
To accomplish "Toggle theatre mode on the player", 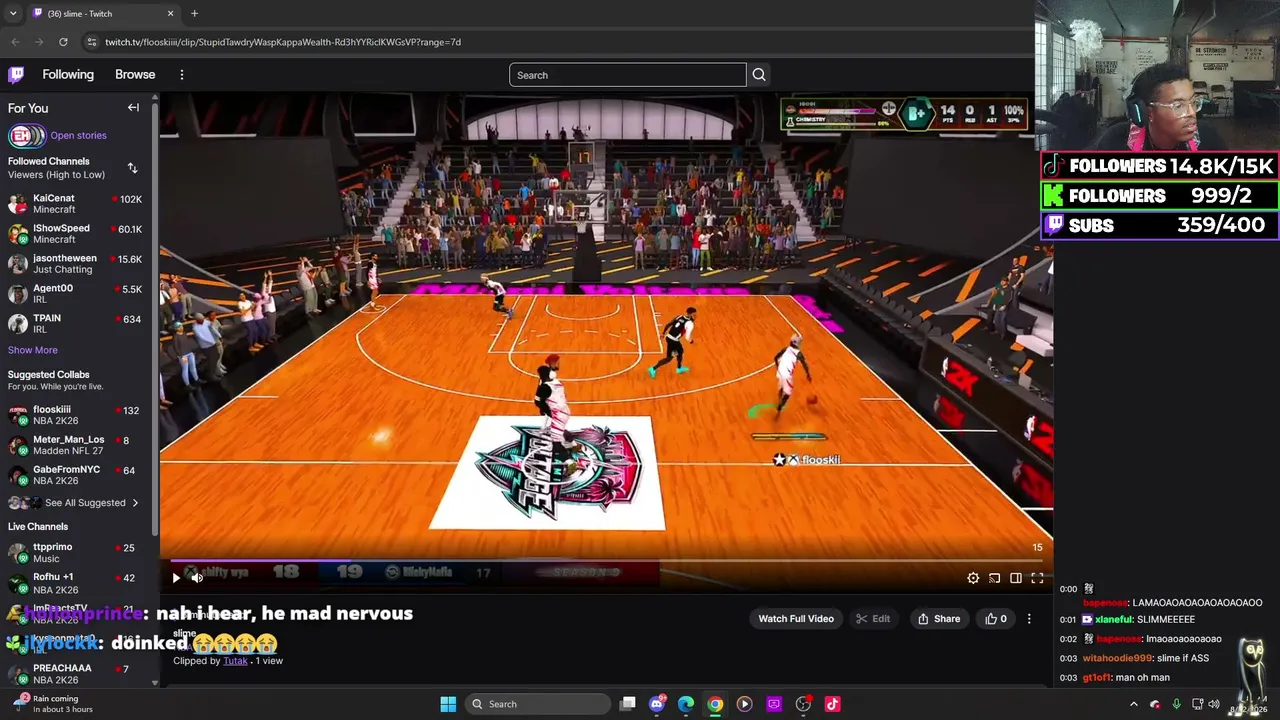I will 1016,578.
